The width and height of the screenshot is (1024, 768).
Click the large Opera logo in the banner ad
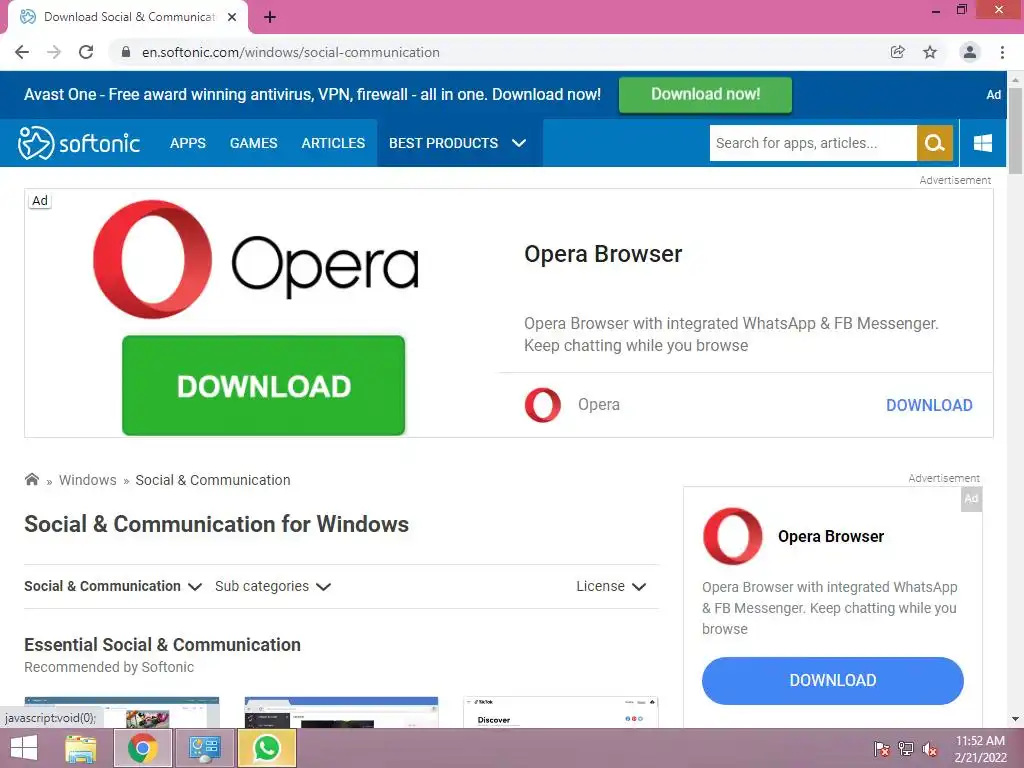click(256, 260)
